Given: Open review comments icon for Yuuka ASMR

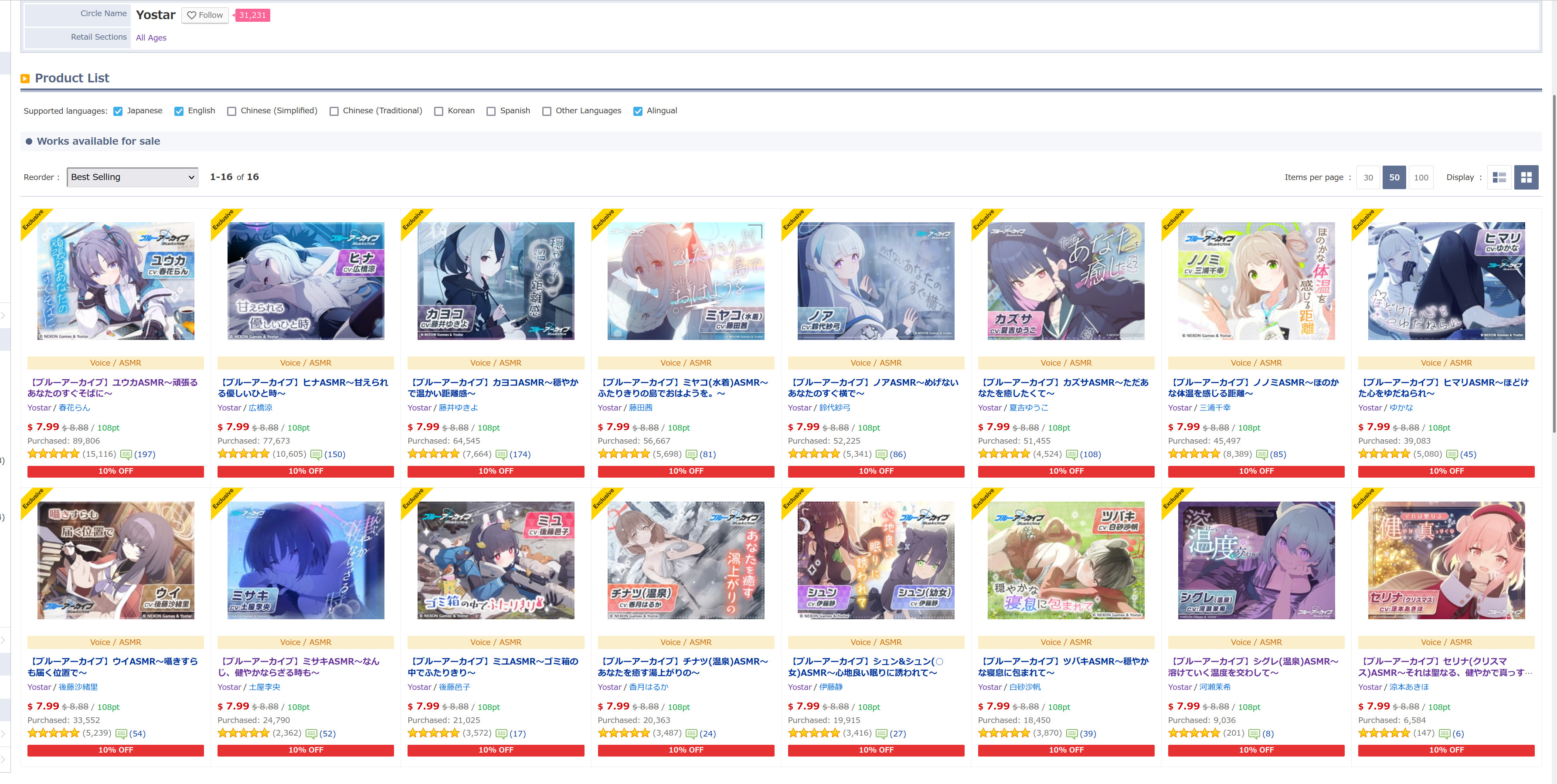Looking at the screenshot, I should [x=126, y=455].
